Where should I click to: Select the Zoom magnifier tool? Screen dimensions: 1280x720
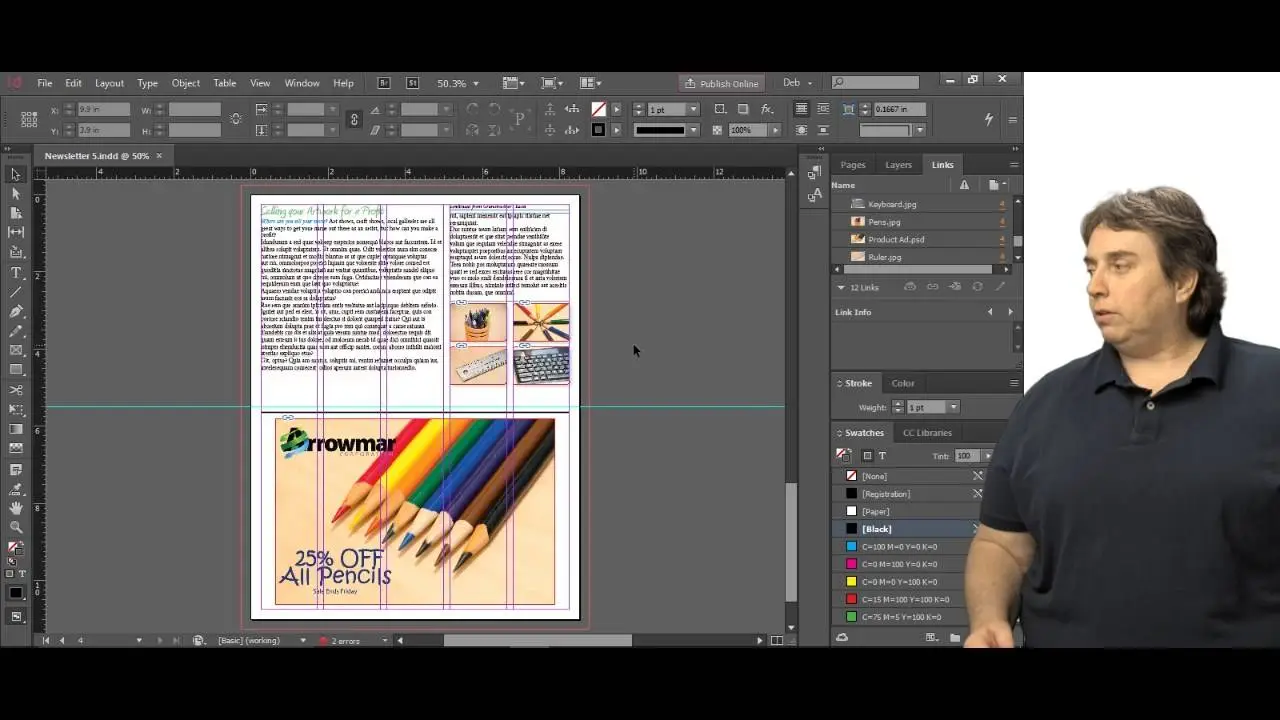[16, 527]
